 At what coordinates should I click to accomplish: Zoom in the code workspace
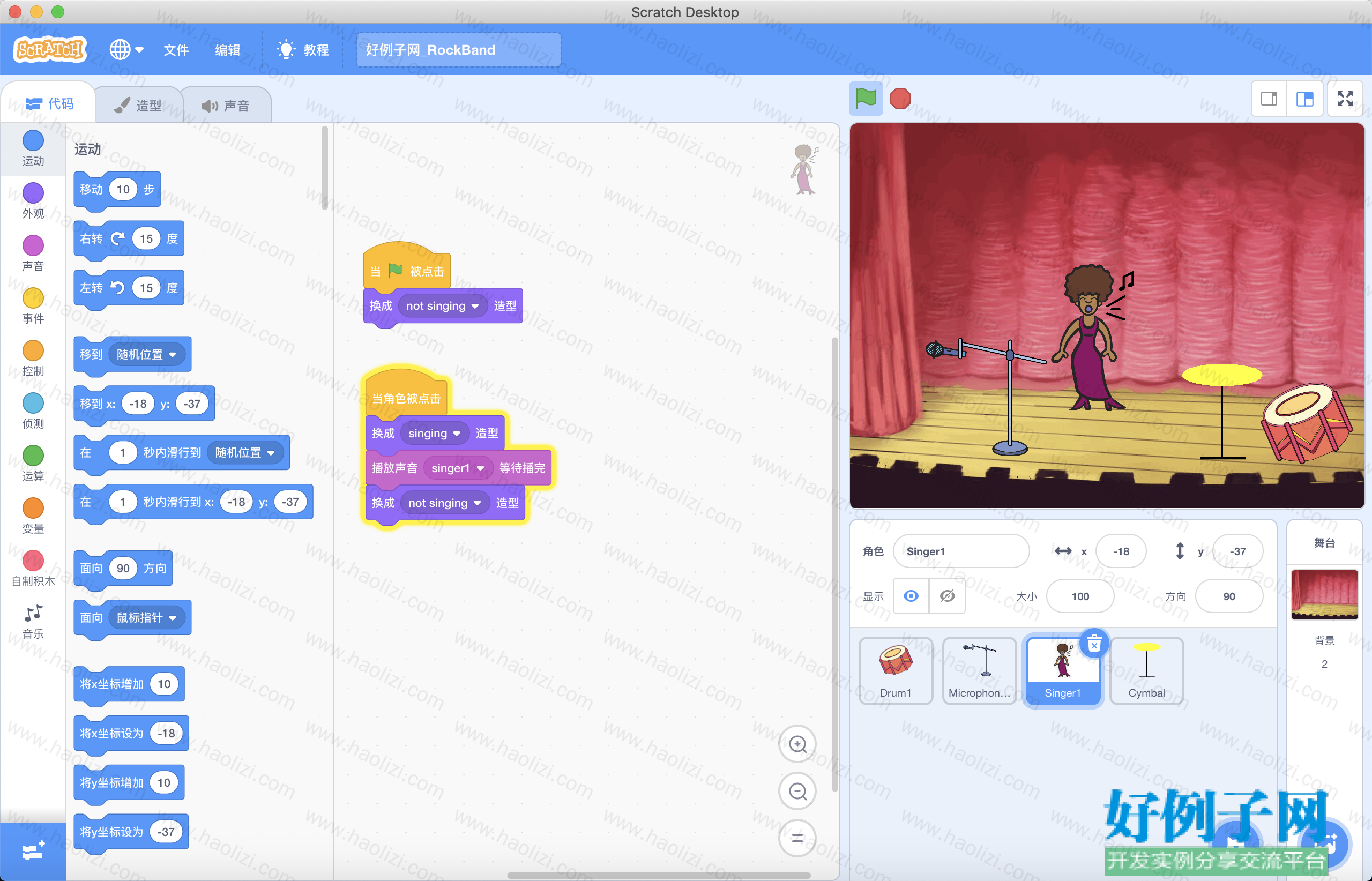(x=797, y=744)
